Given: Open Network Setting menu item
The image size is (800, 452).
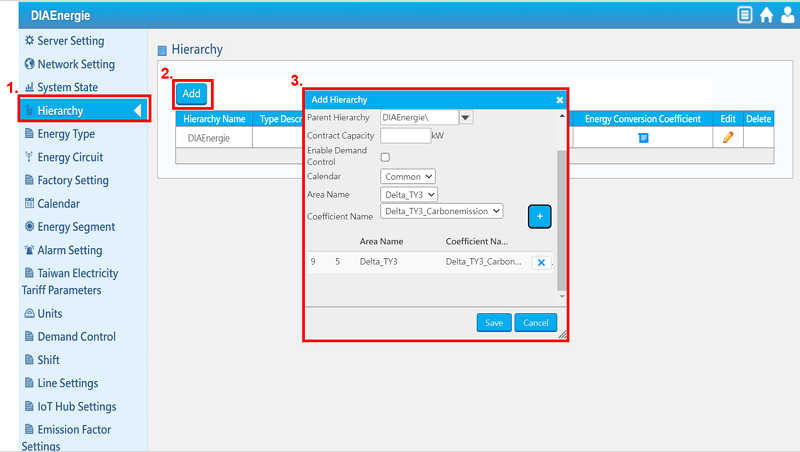Looking at the screenshot, I should point(76,64).
